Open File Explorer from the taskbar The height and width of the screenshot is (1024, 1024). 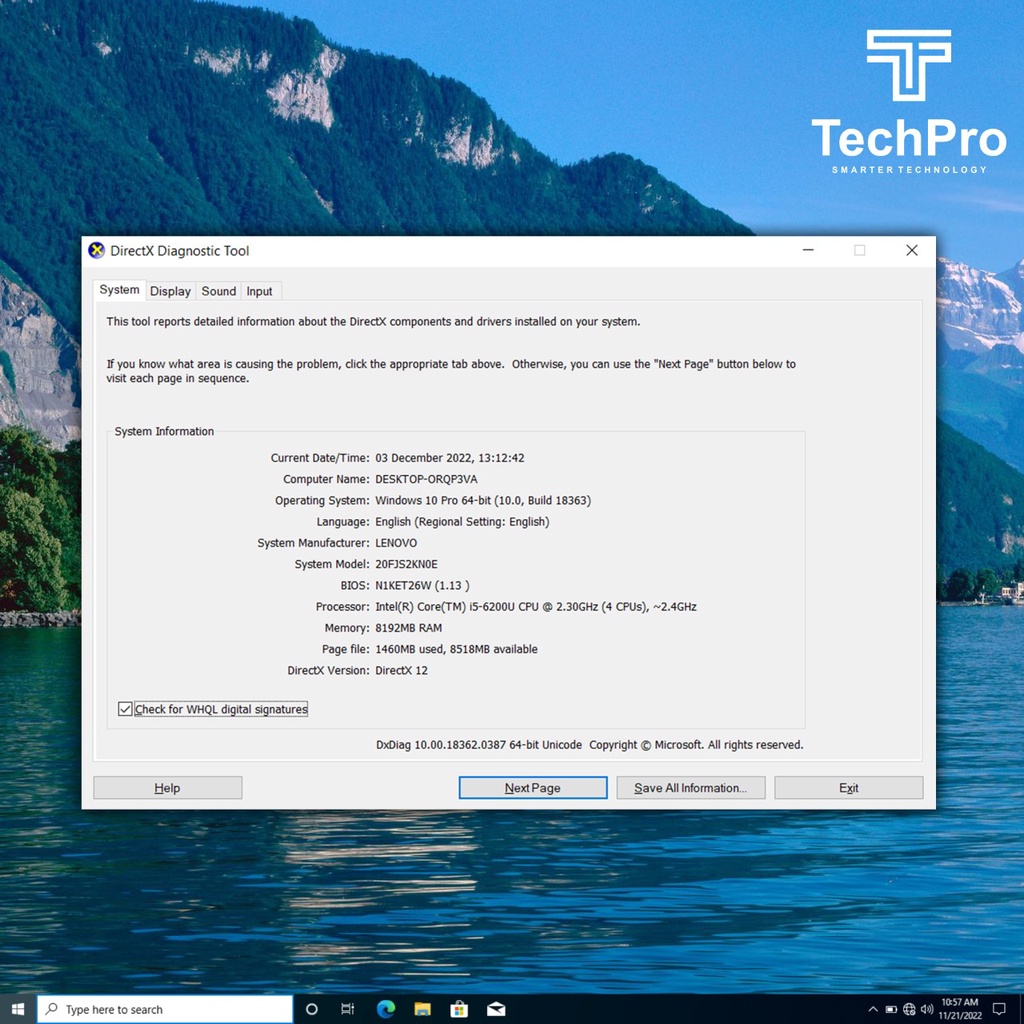(x=422, y=1009)
